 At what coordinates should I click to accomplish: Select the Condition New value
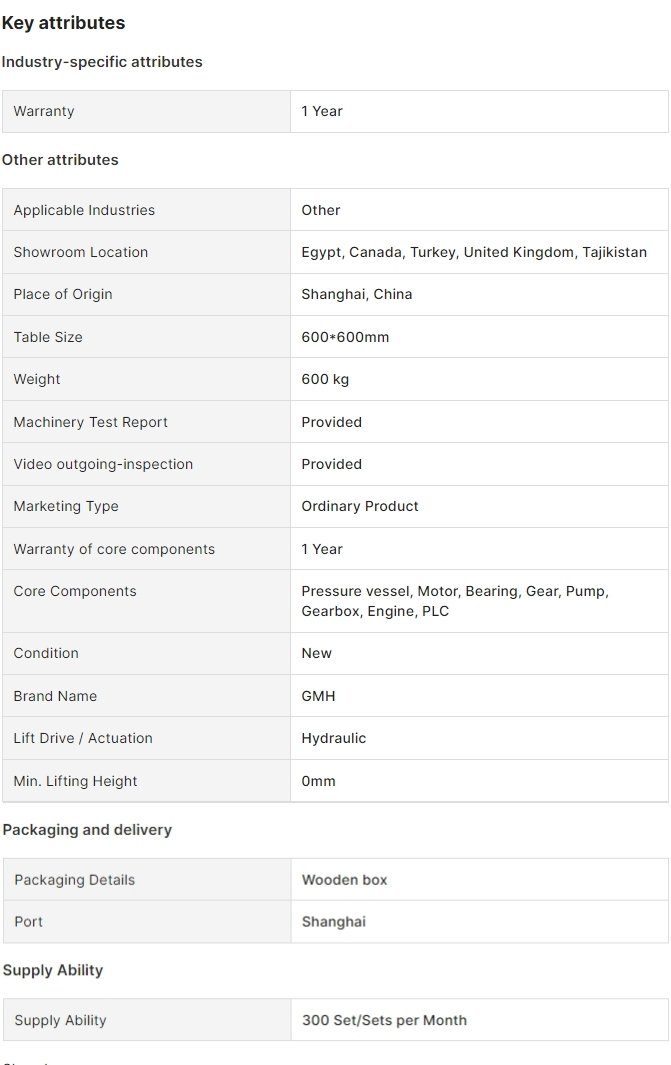coord(316,653)
